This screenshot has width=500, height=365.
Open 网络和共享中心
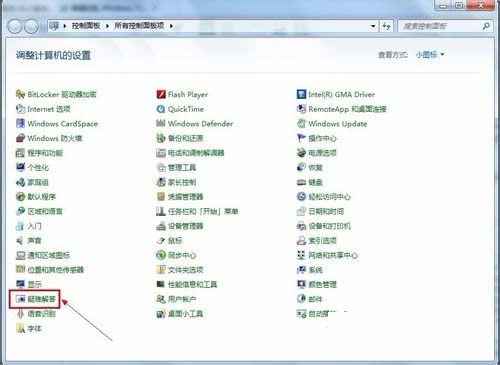[x=327, y=255]
